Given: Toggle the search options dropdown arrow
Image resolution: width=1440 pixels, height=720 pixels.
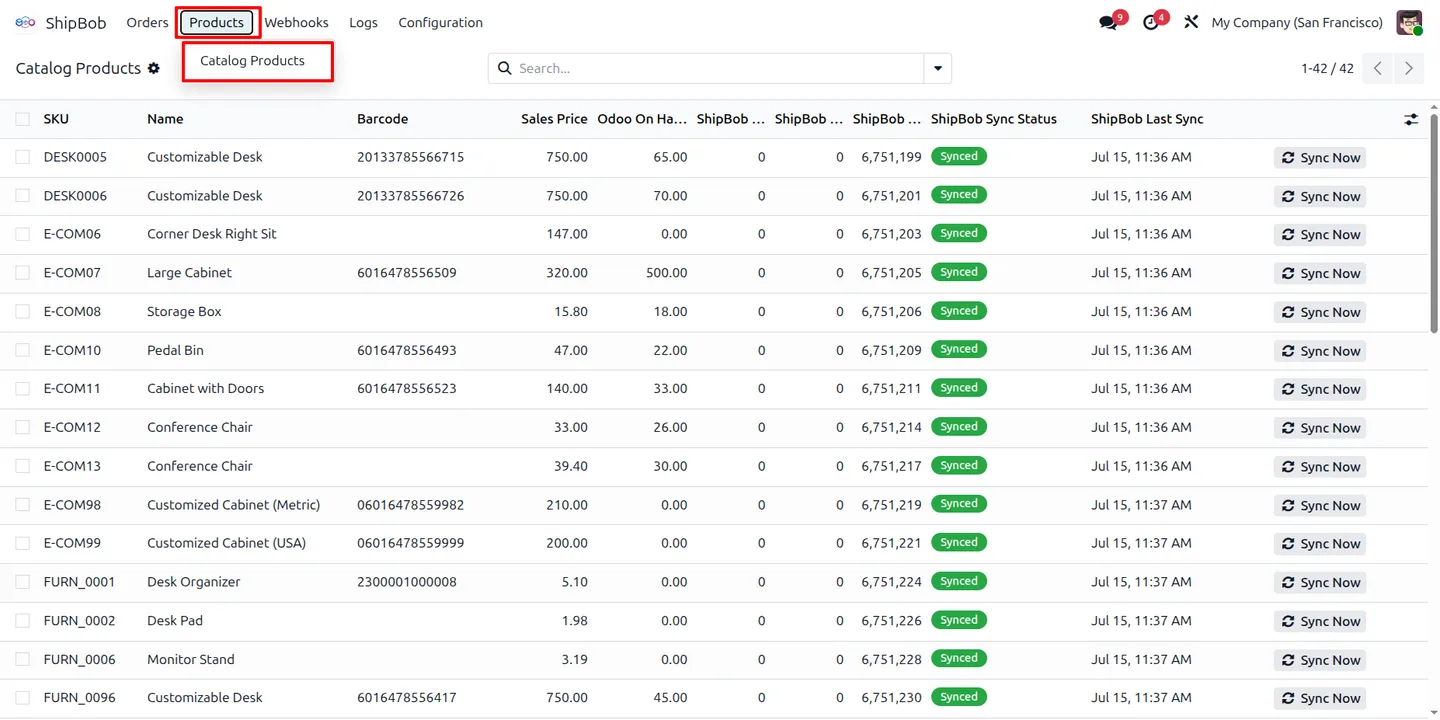Looking at the screenshot, I should [938, 68].
